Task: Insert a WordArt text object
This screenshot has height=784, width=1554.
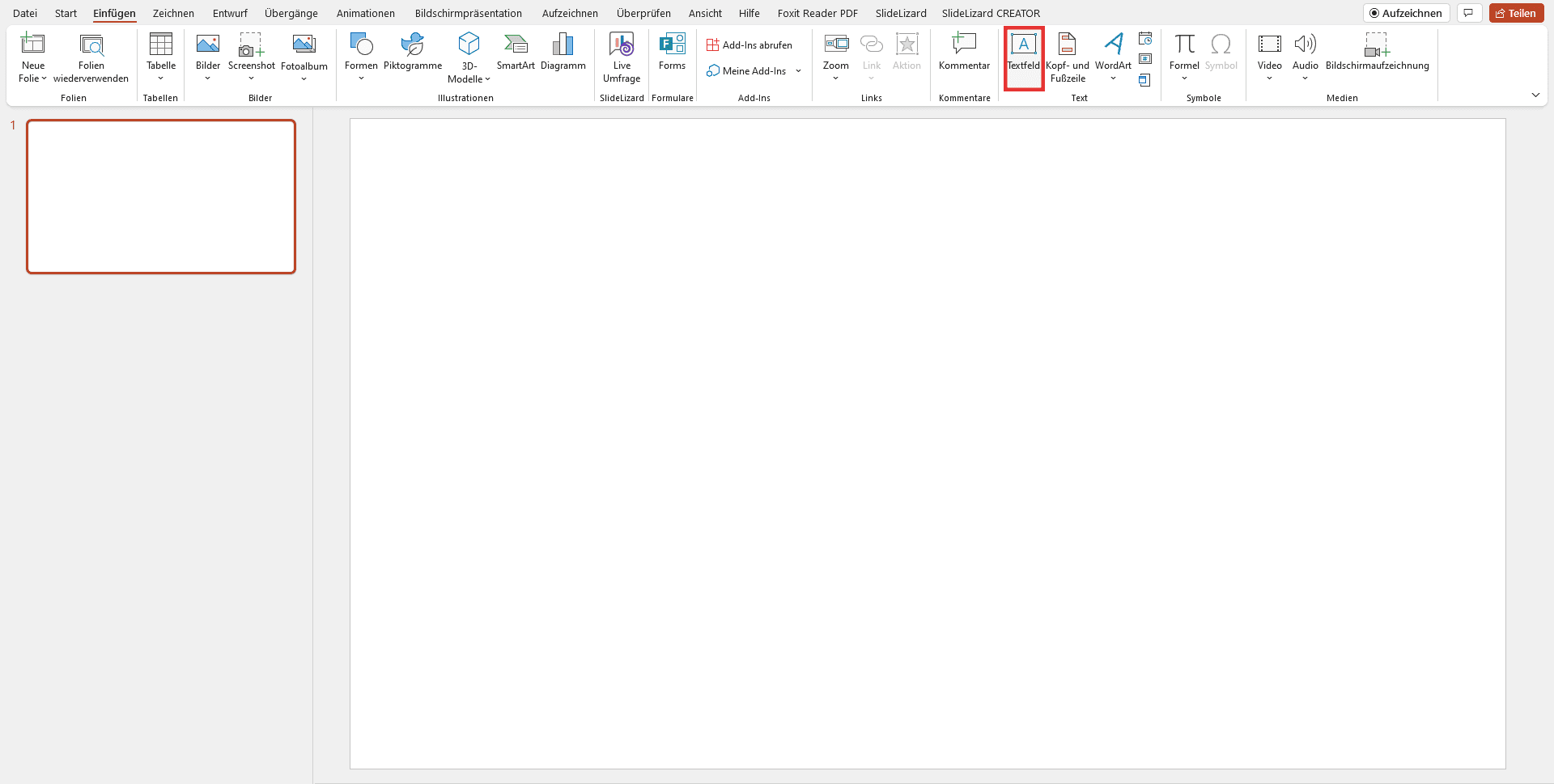Action: (1113, 46)
